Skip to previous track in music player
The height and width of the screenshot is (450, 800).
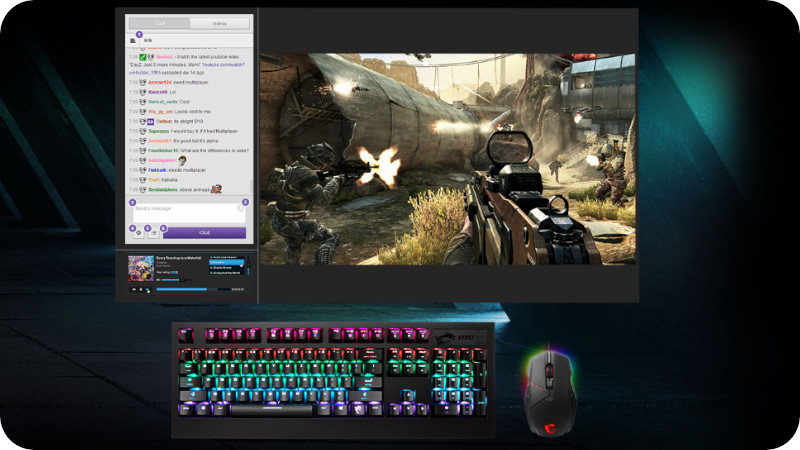click(x=134, y=289)
